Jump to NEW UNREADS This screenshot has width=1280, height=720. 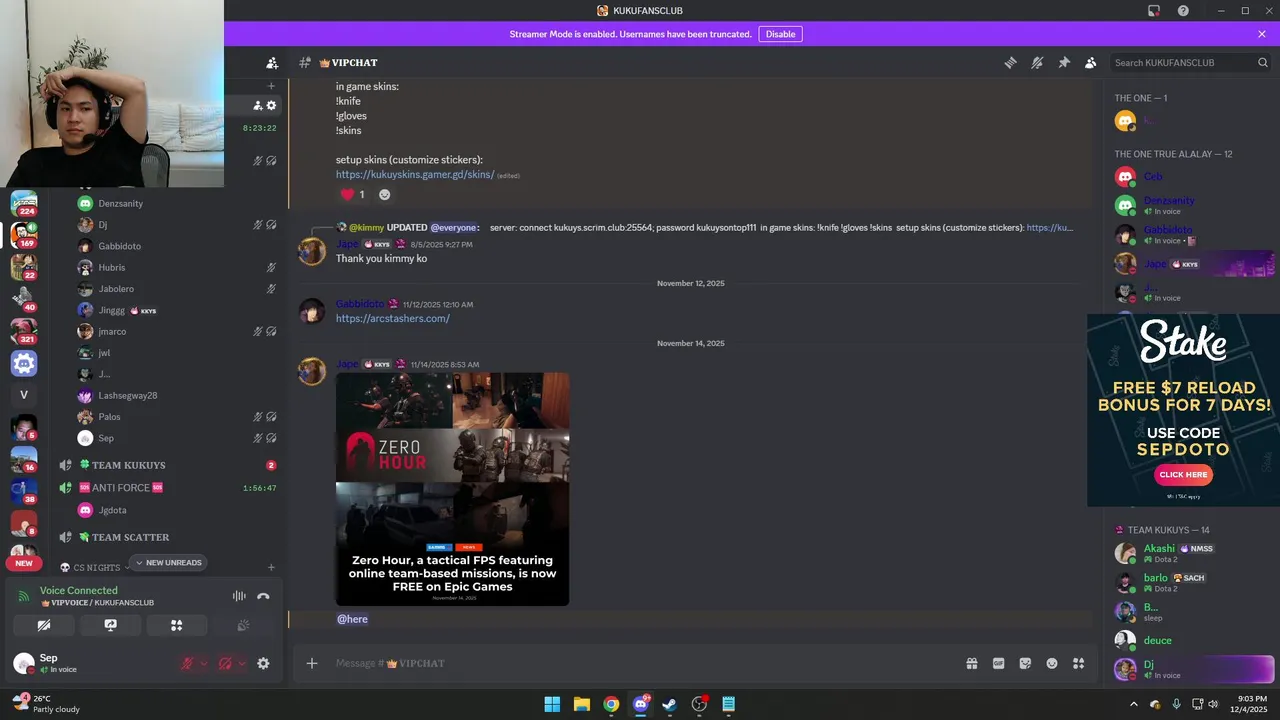(168, 563)
